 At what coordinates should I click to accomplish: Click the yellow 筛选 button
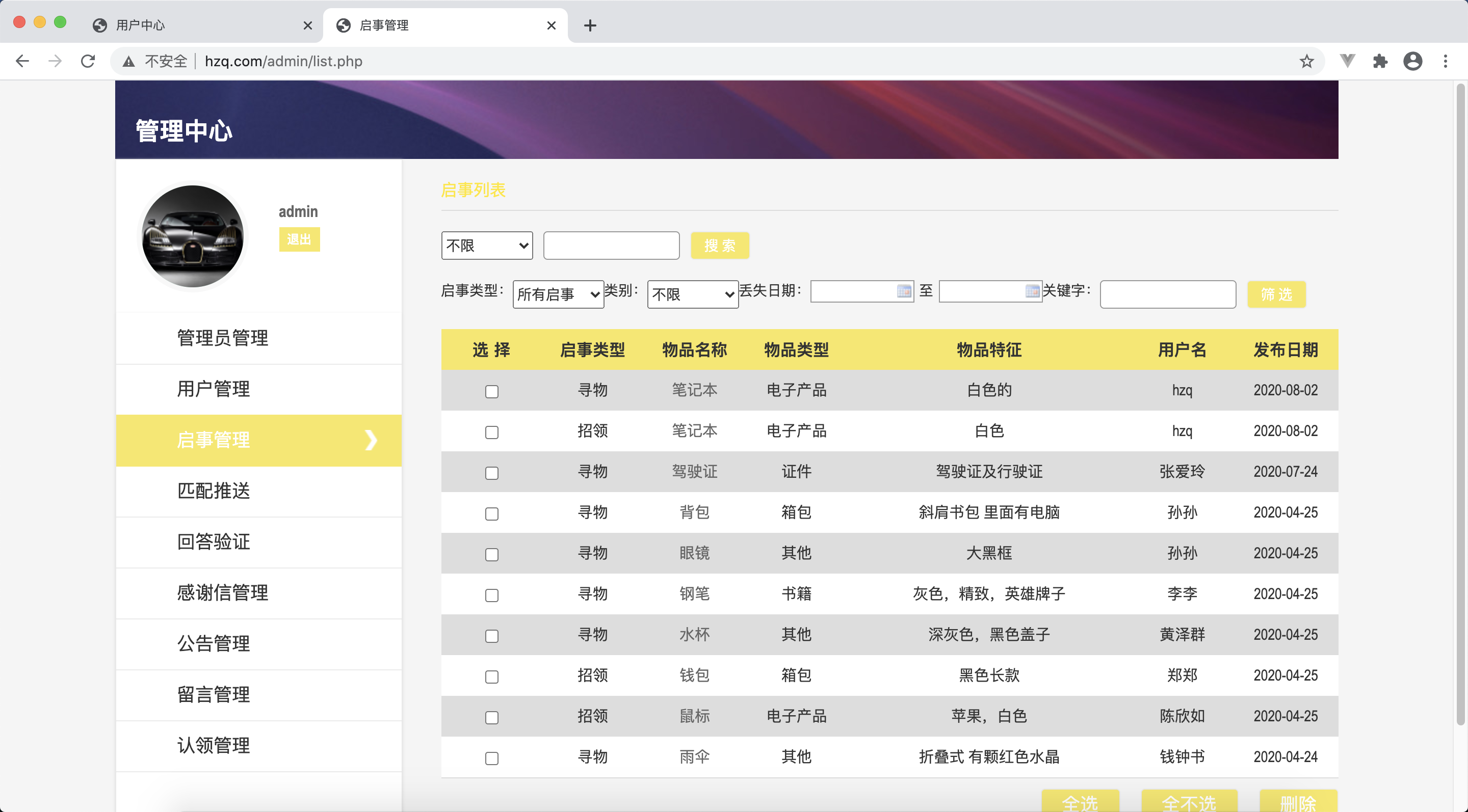pyautogui.click(x=1276, y=294)
